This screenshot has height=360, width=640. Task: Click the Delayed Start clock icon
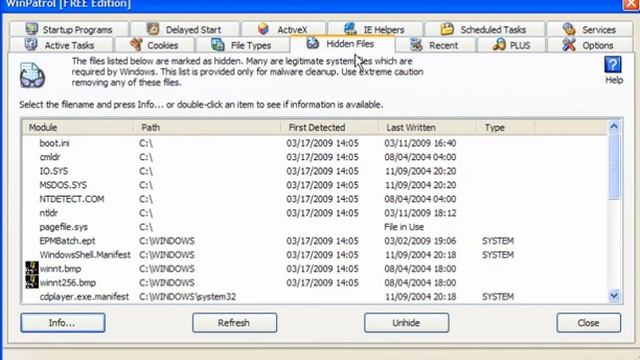point(153,29)
